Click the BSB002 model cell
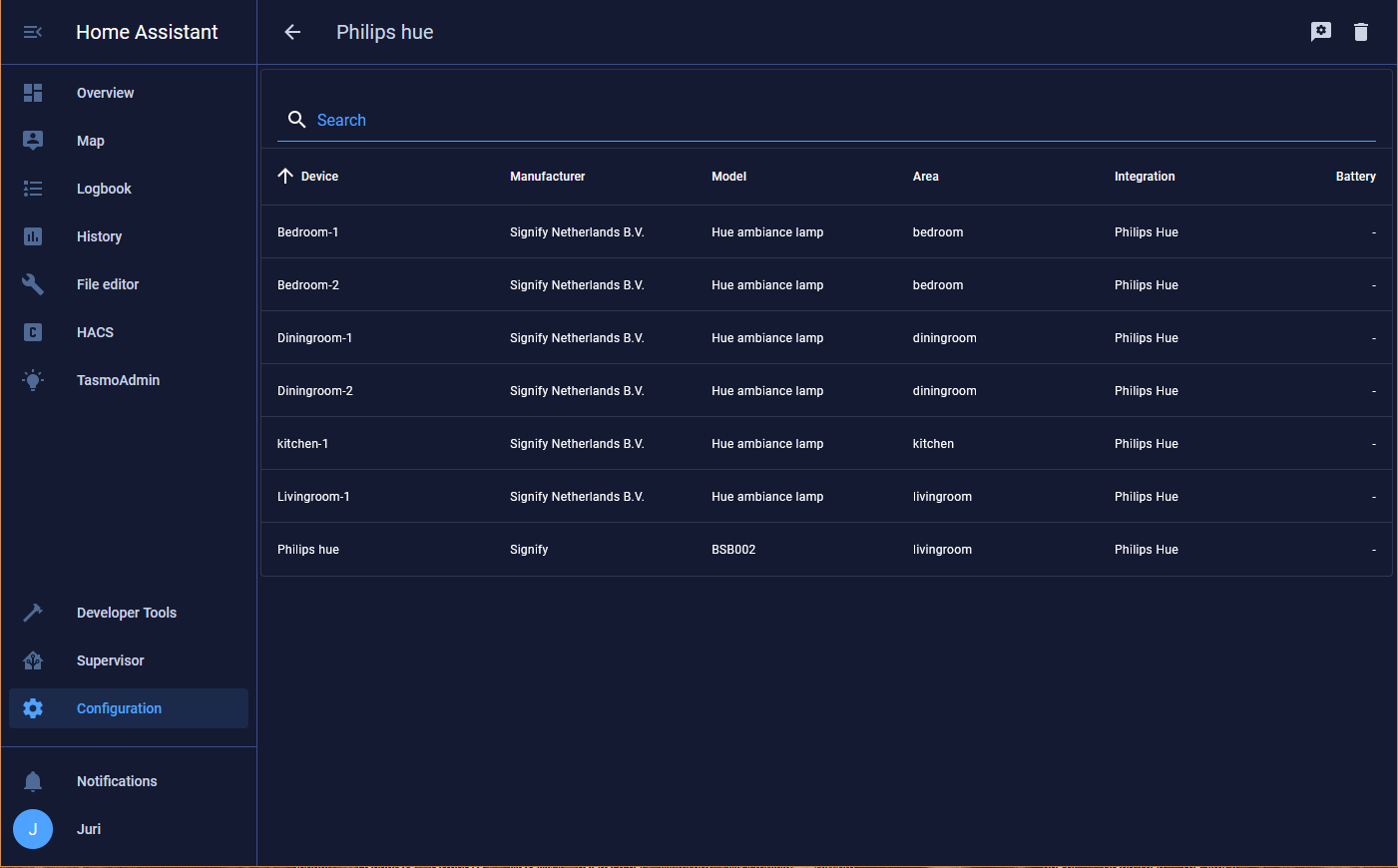 733,550
